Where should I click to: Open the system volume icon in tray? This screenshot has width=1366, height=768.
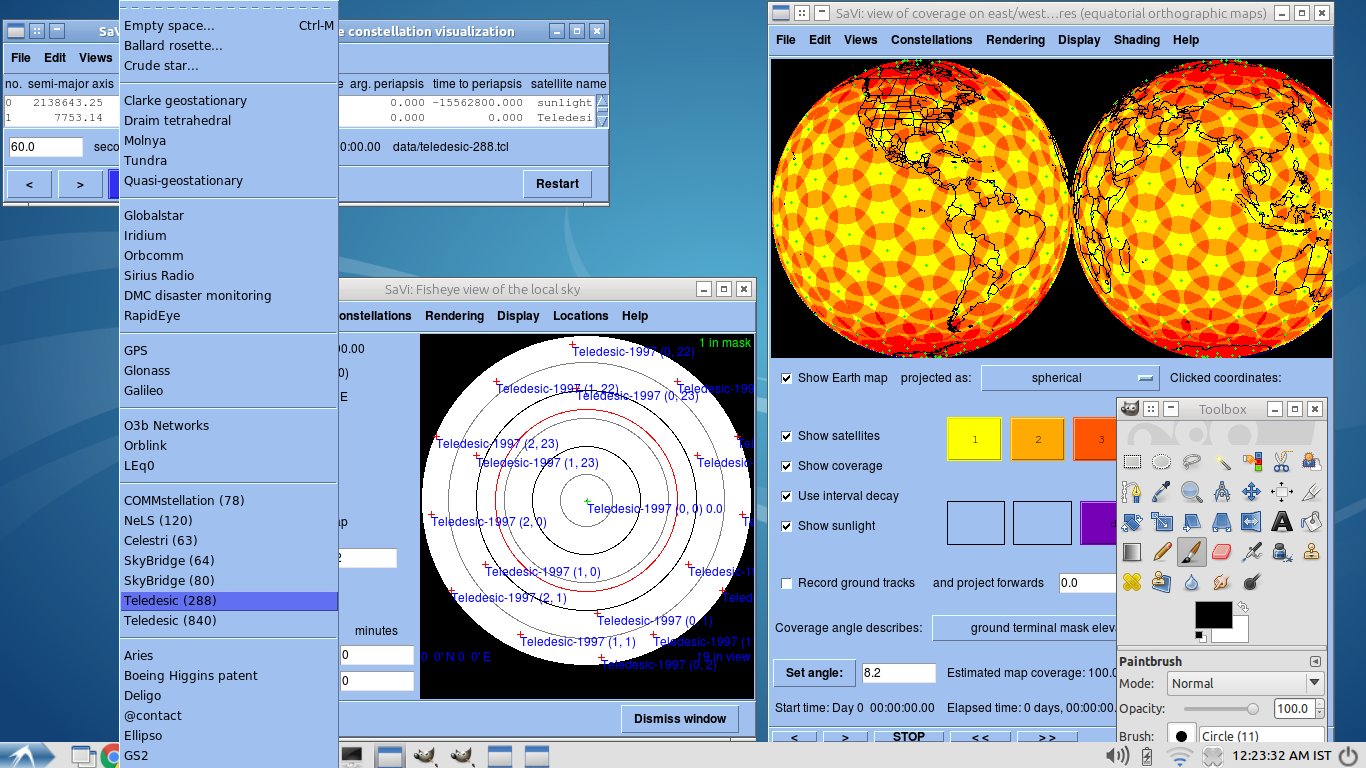1119,755
